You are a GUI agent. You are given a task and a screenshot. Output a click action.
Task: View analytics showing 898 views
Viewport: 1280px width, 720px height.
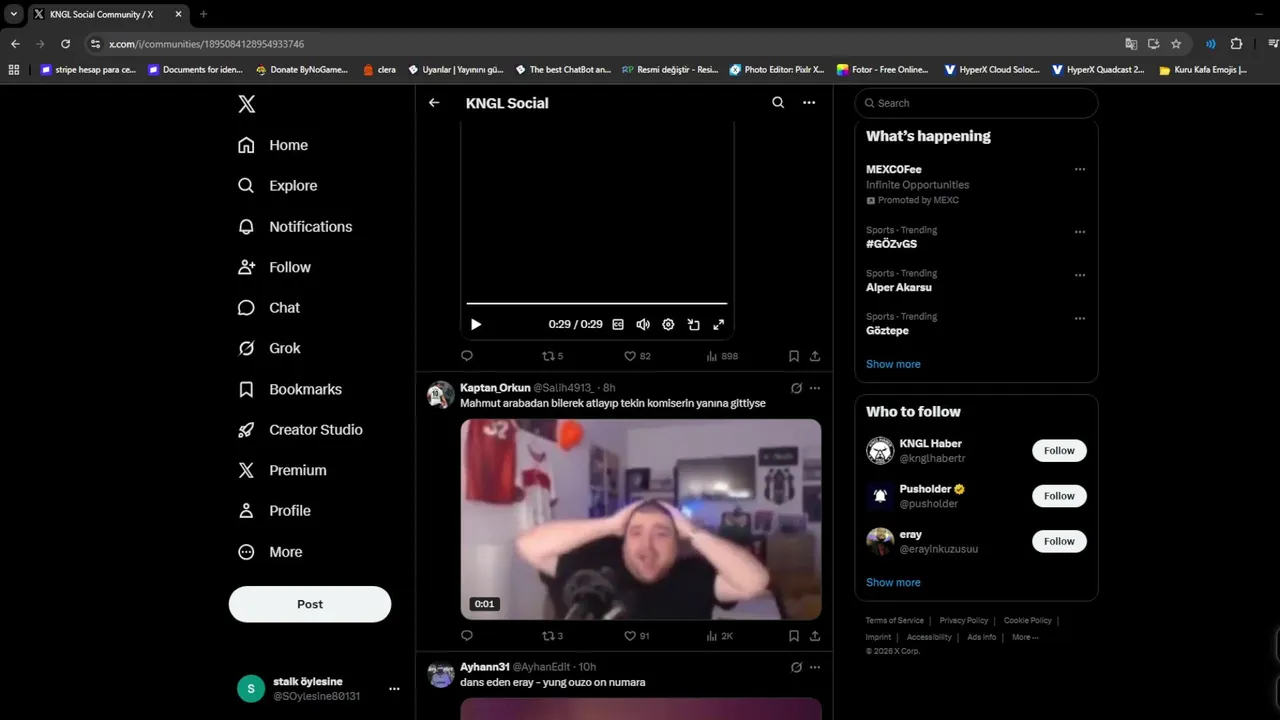pos(722,356)
